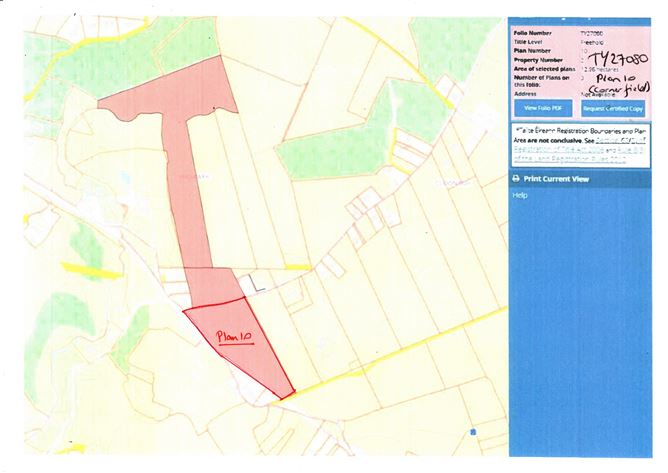Click the Title Level value Freehold

[x=590, y=42]
